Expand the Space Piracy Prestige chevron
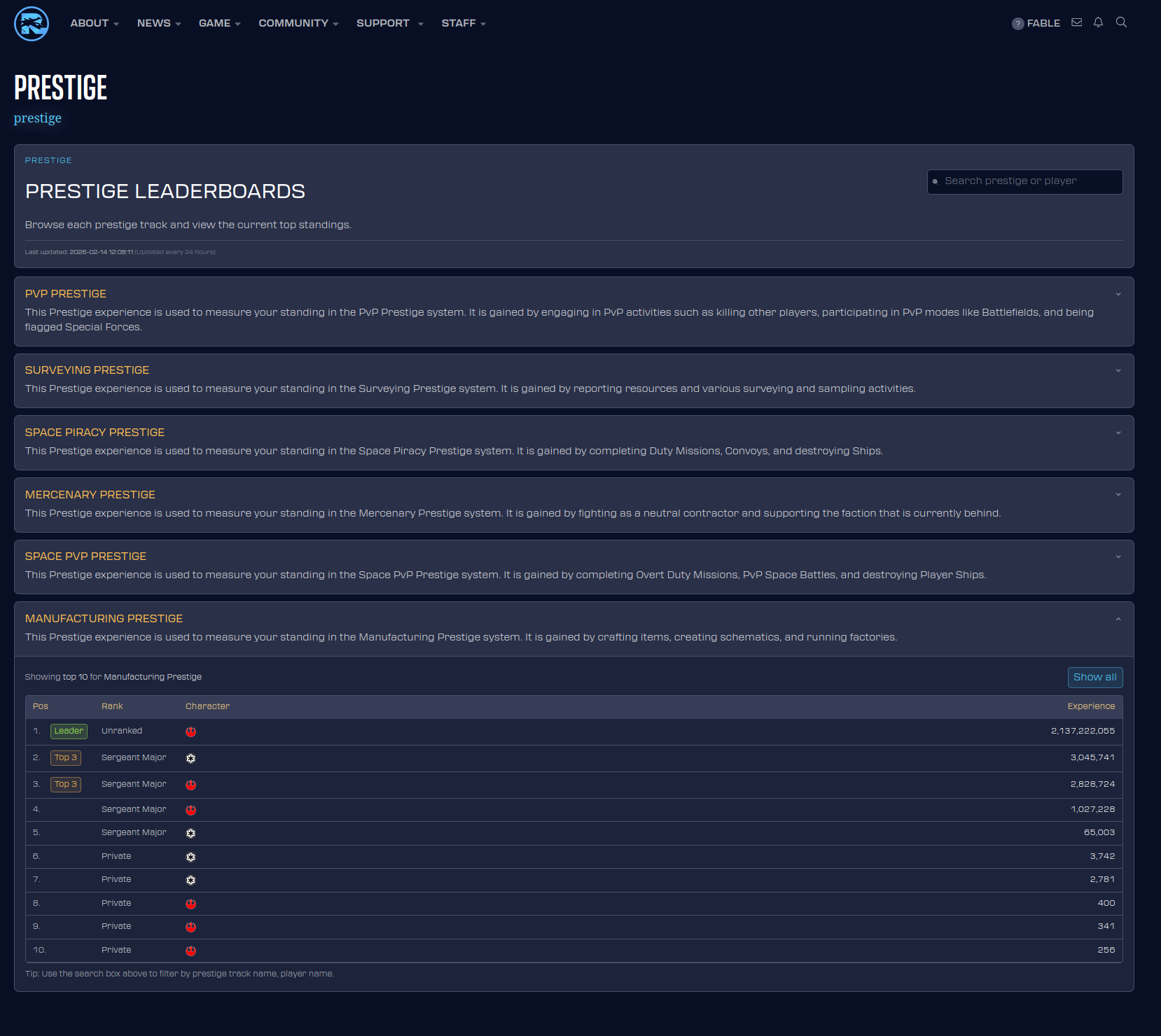 1118,433
